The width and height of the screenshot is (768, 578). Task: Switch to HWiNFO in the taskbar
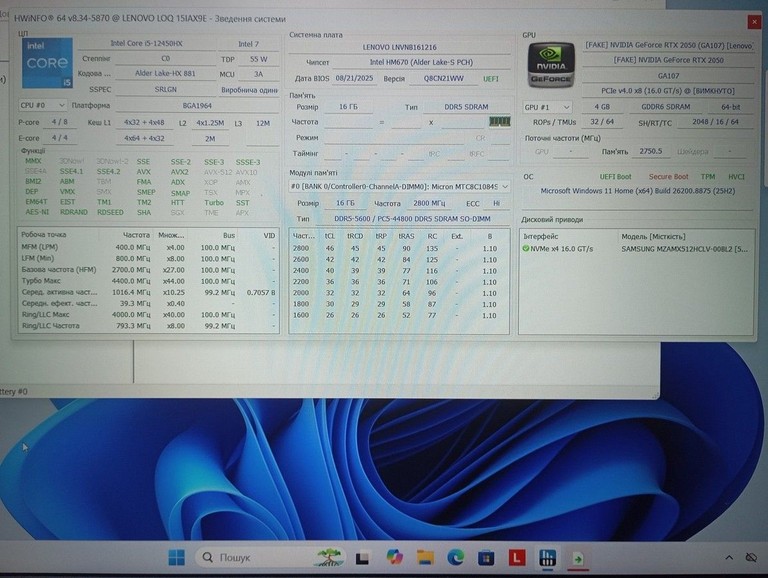pos(547,557)
